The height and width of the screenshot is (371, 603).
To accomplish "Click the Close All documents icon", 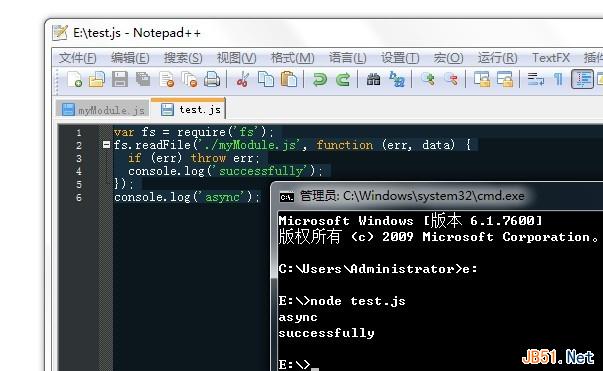I will tap(189, 80).
